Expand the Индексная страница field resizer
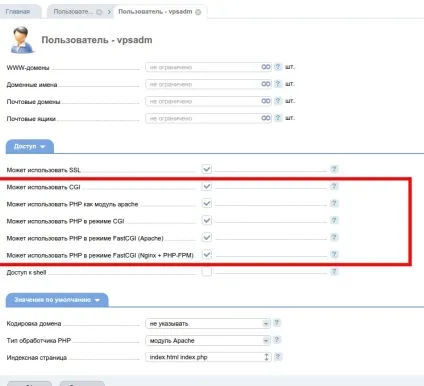The height and width of the screenshot is (386, 424). (266, 357)
